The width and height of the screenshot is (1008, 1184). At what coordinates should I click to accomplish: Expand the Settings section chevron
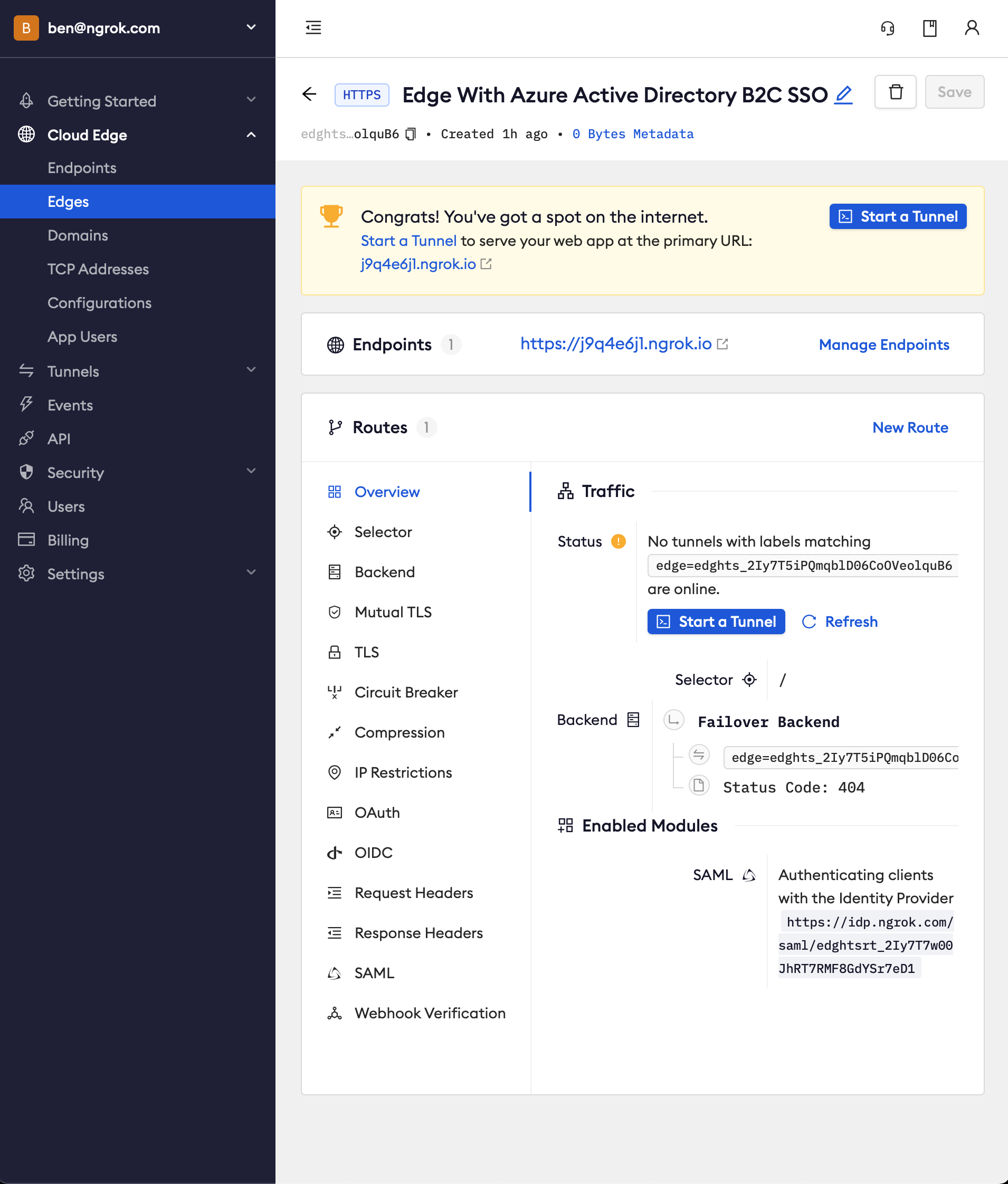tap(251, 572)
